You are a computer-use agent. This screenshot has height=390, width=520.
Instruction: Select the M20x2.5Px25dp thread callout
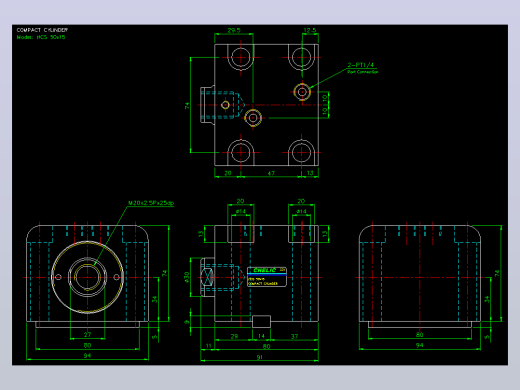click(x=151, y=203)
